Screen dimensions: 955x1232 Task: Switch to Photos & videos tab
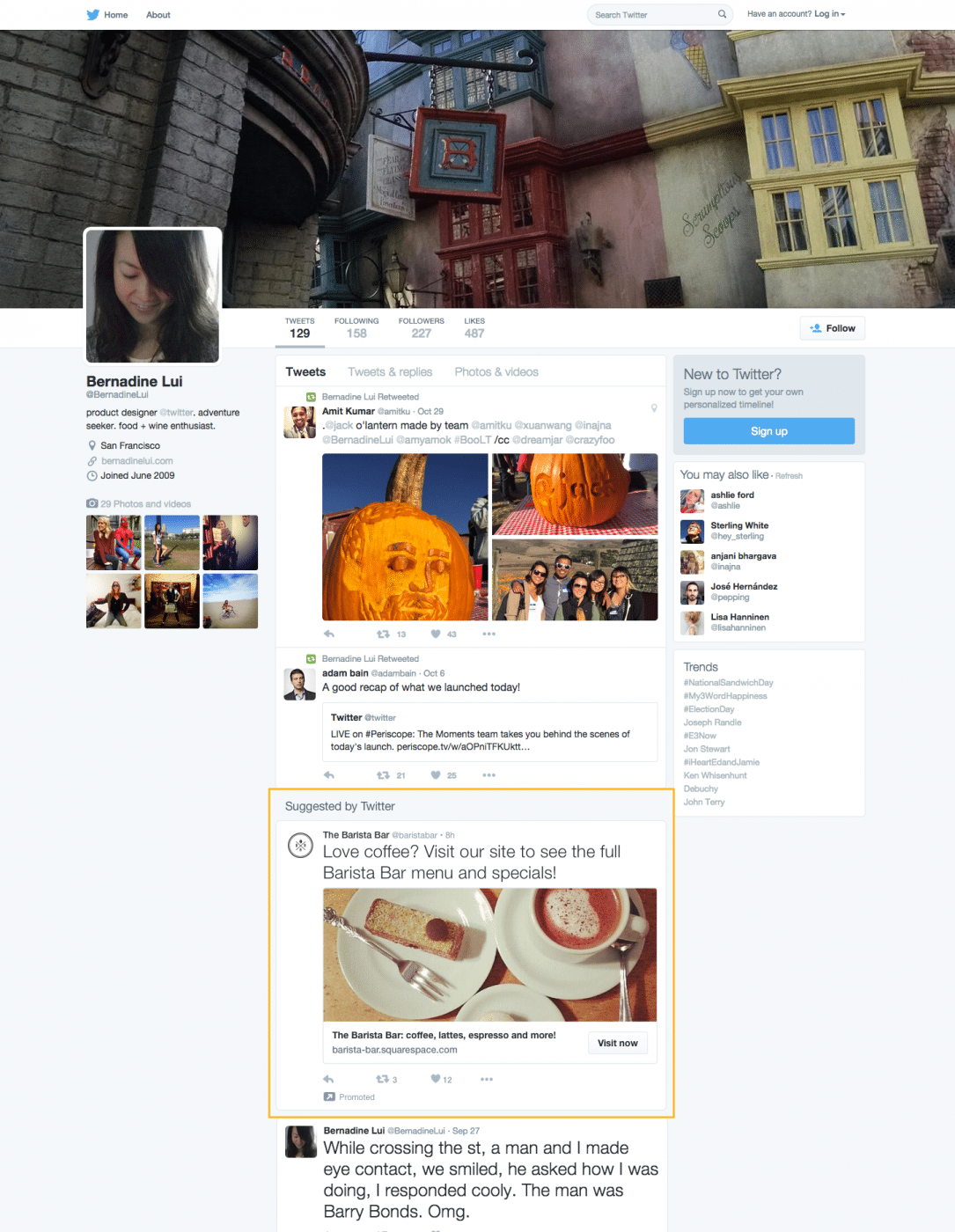tap(496, 372)
